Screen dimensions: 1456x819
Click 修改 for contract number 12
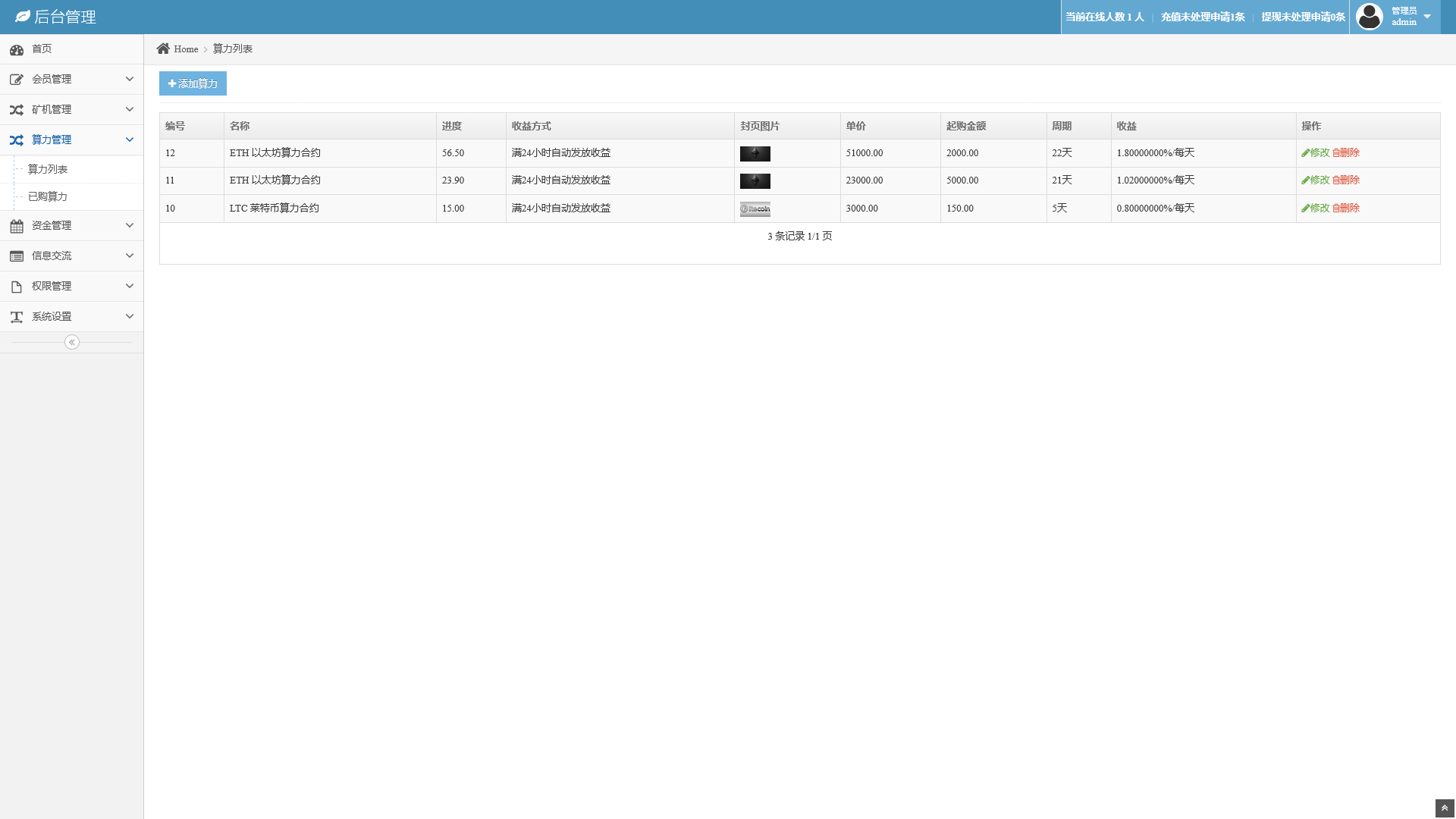click(x=1316, y=152)
